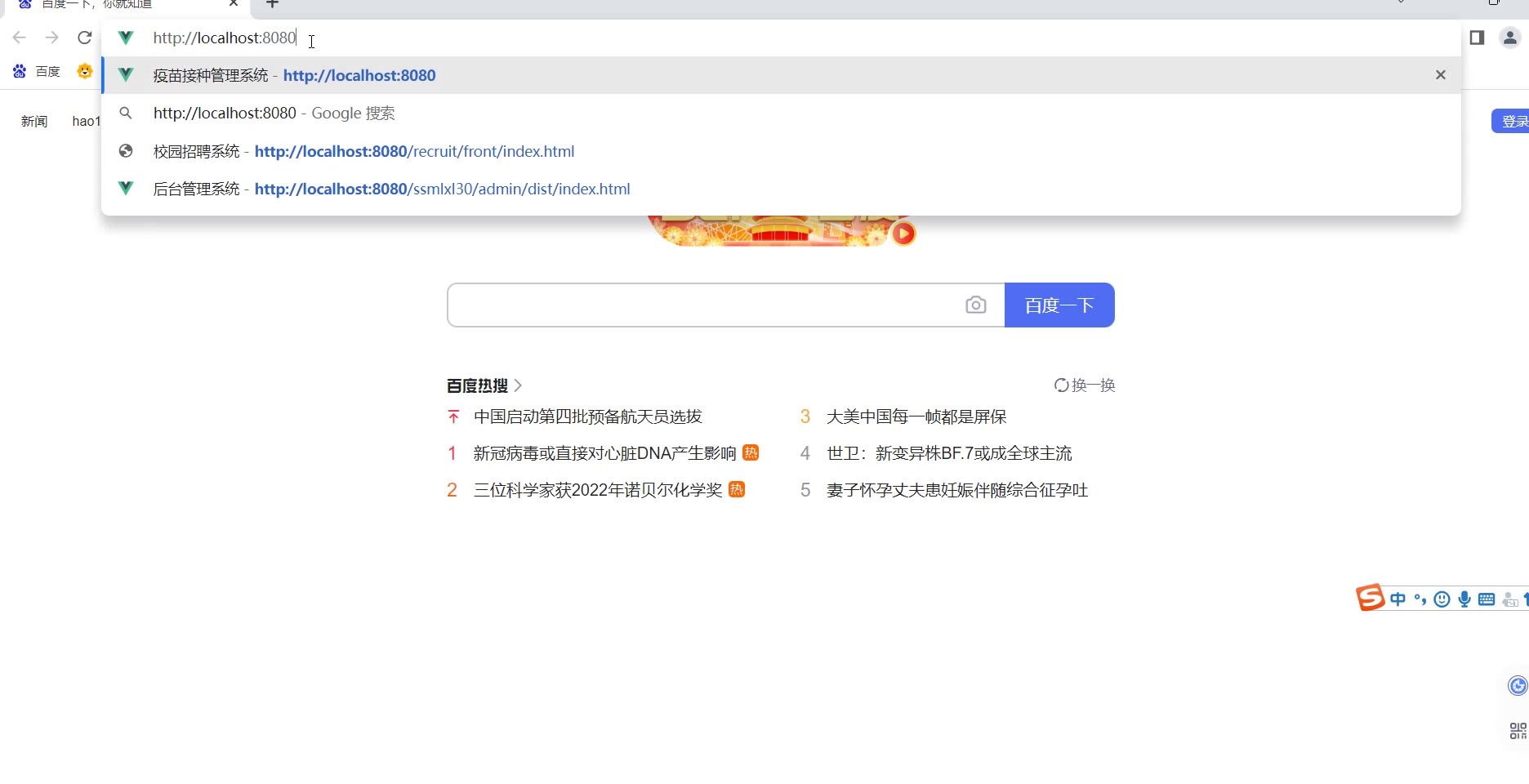Refresh hot searches with 换一换
The width and height of the screenshot is (1529, 784).
(x=1085, y=385)
